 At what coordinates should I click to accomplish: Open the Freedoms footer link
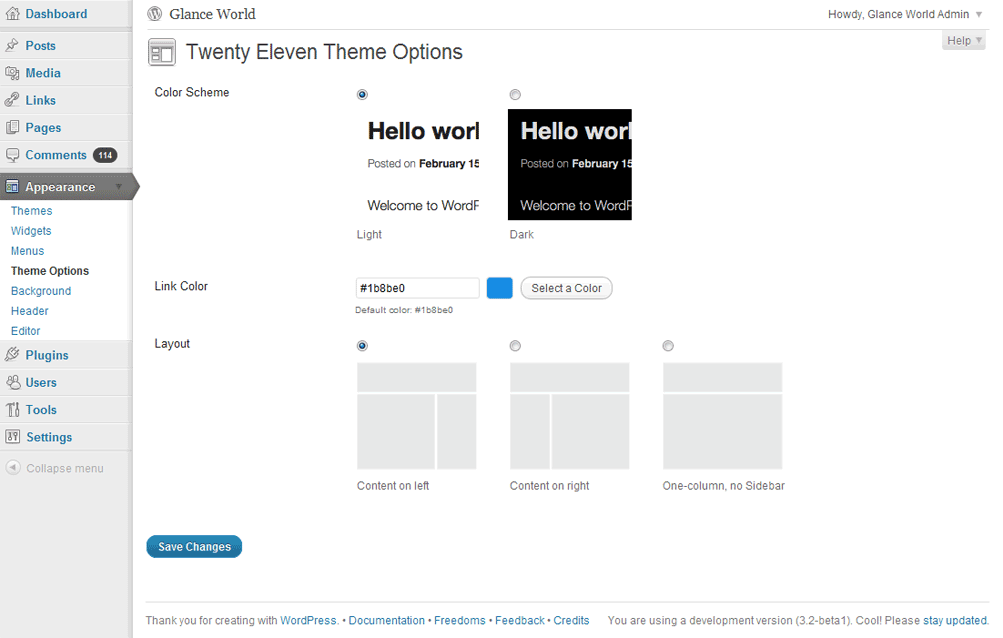(x=459, y=620)
